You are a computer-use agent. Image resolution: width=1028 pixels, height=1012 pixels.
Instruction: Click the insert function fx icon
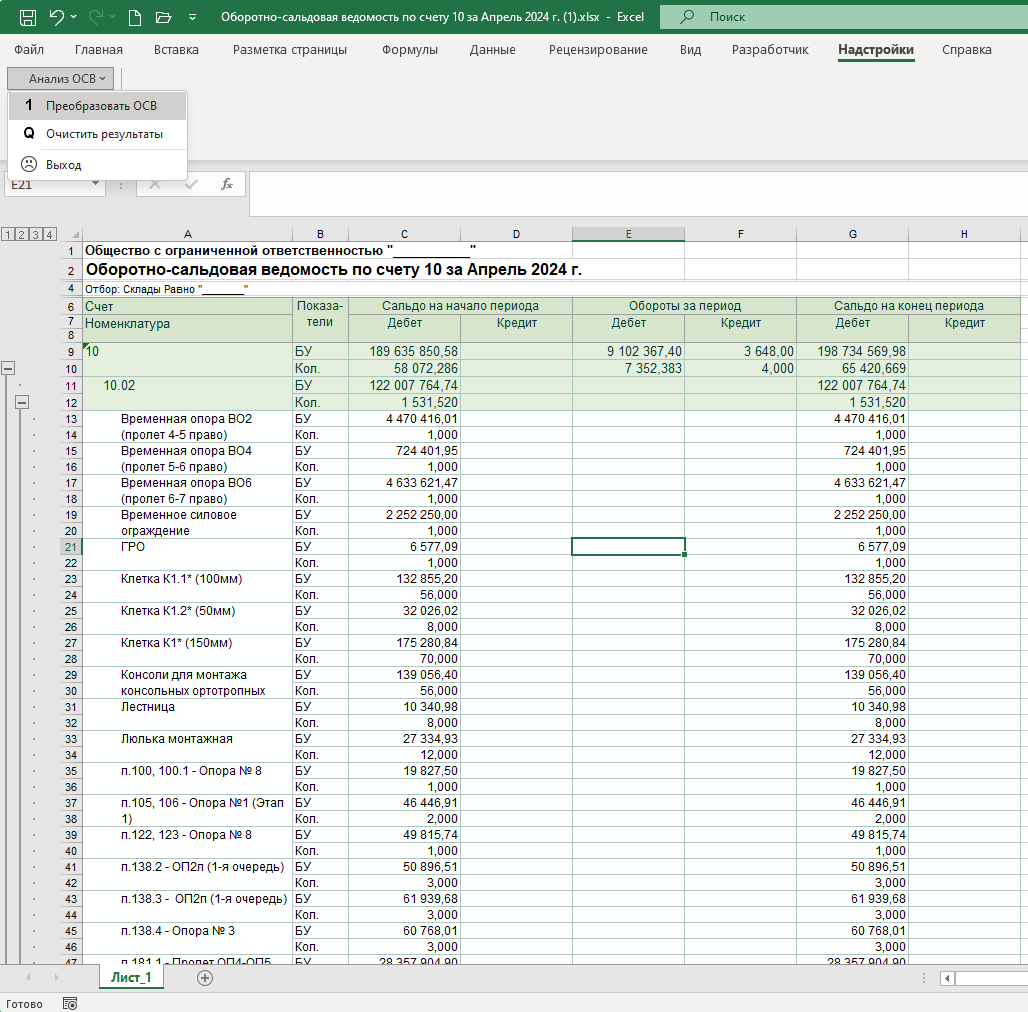click(227, 184)
